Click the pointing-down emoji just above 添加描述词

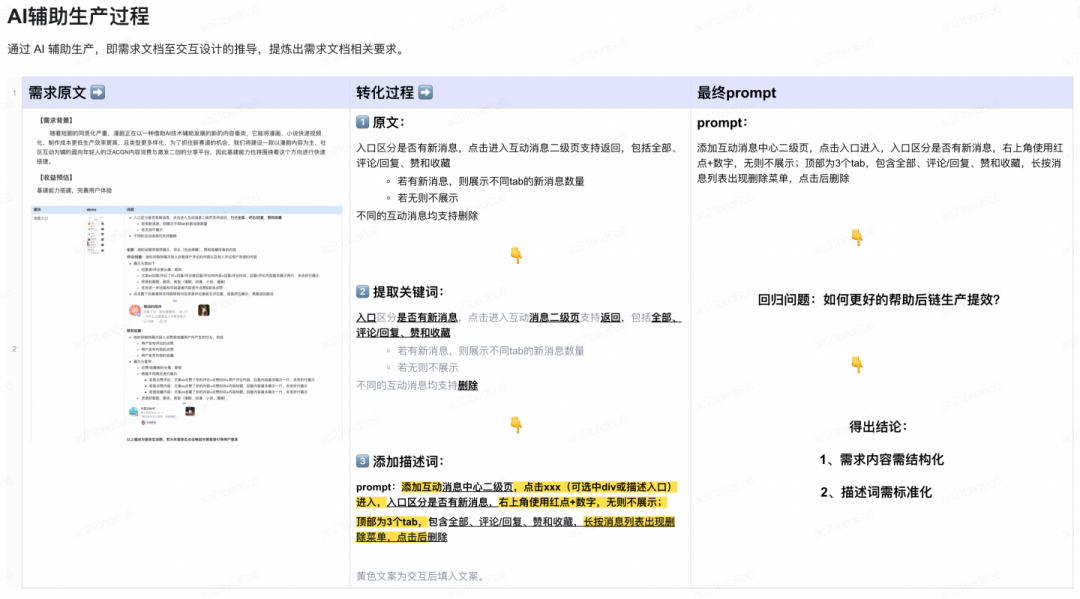[x=516, y=425]
